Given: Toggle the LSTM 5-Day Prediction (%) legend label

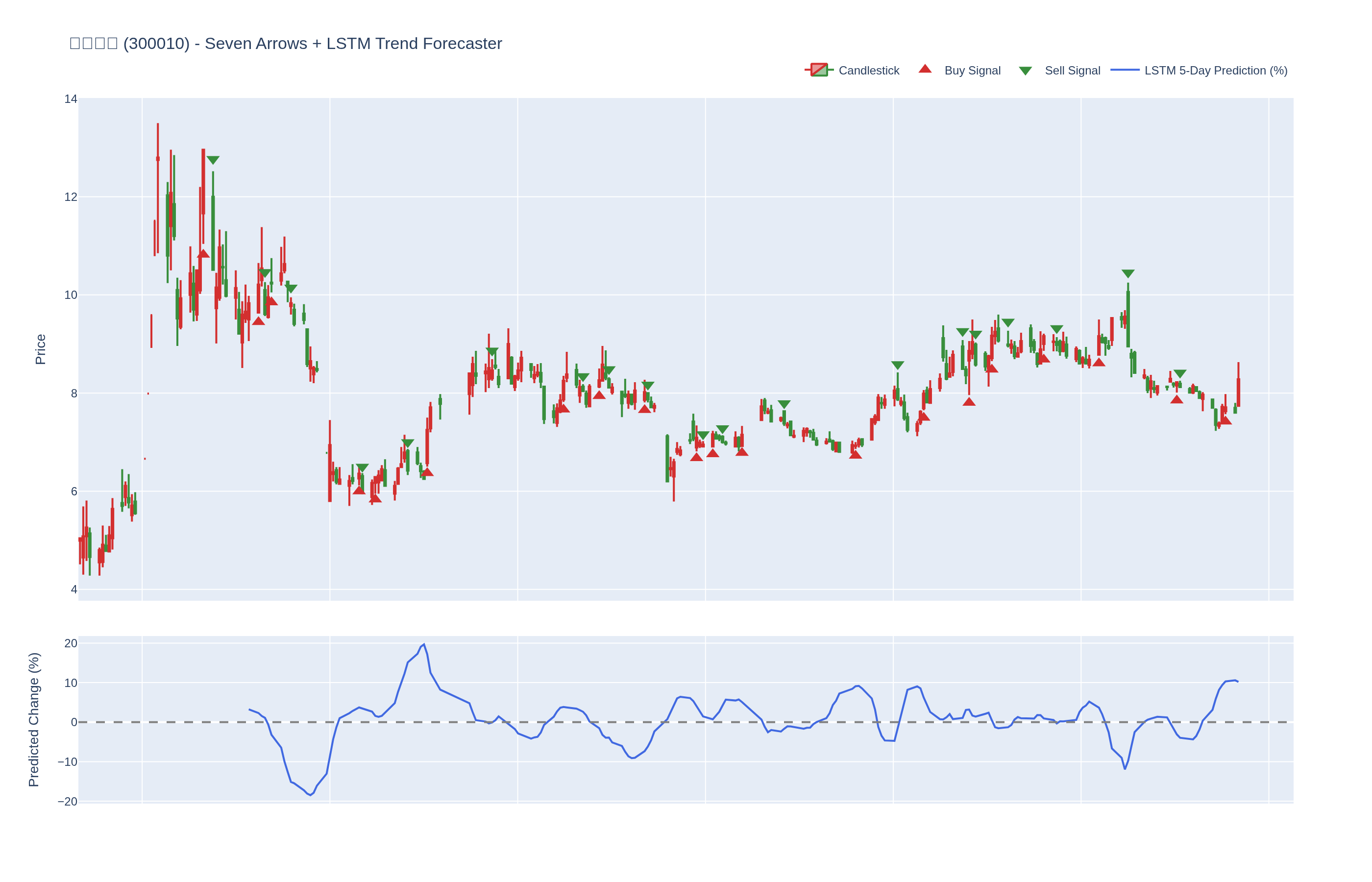Looking at the screenshot, I should click(x=1215, y=71).
